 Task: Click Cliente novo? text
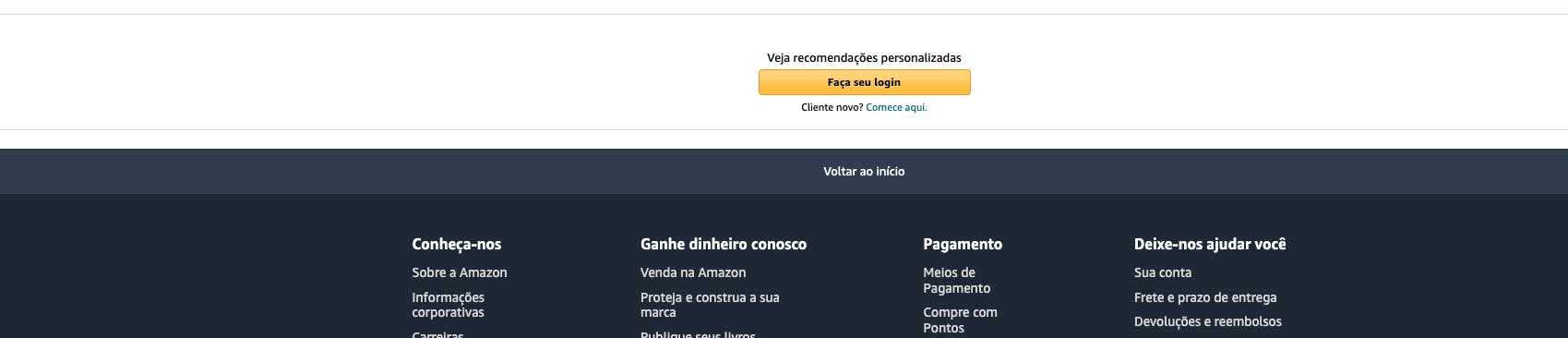pos(832,107)
